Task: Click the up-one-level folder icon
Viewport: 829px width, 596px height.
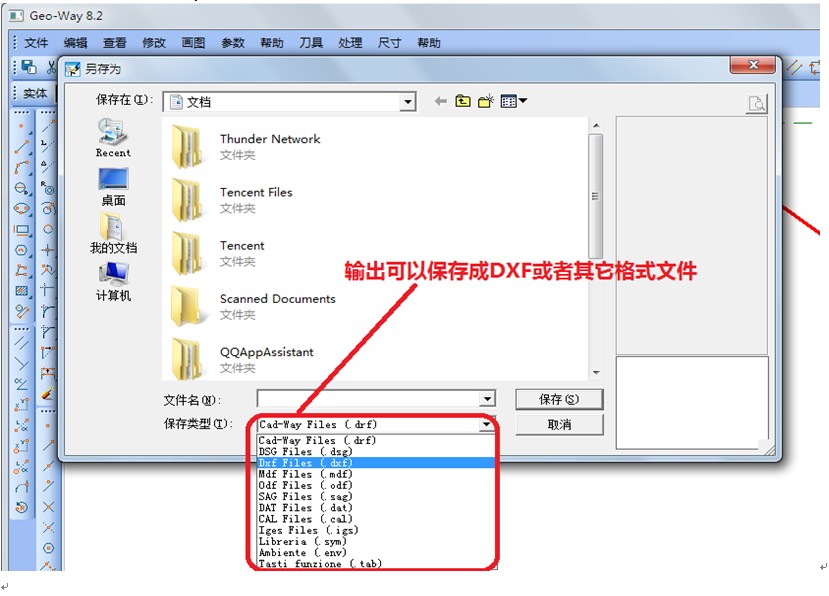Action: pyautogui.click(x=463, y=101)
